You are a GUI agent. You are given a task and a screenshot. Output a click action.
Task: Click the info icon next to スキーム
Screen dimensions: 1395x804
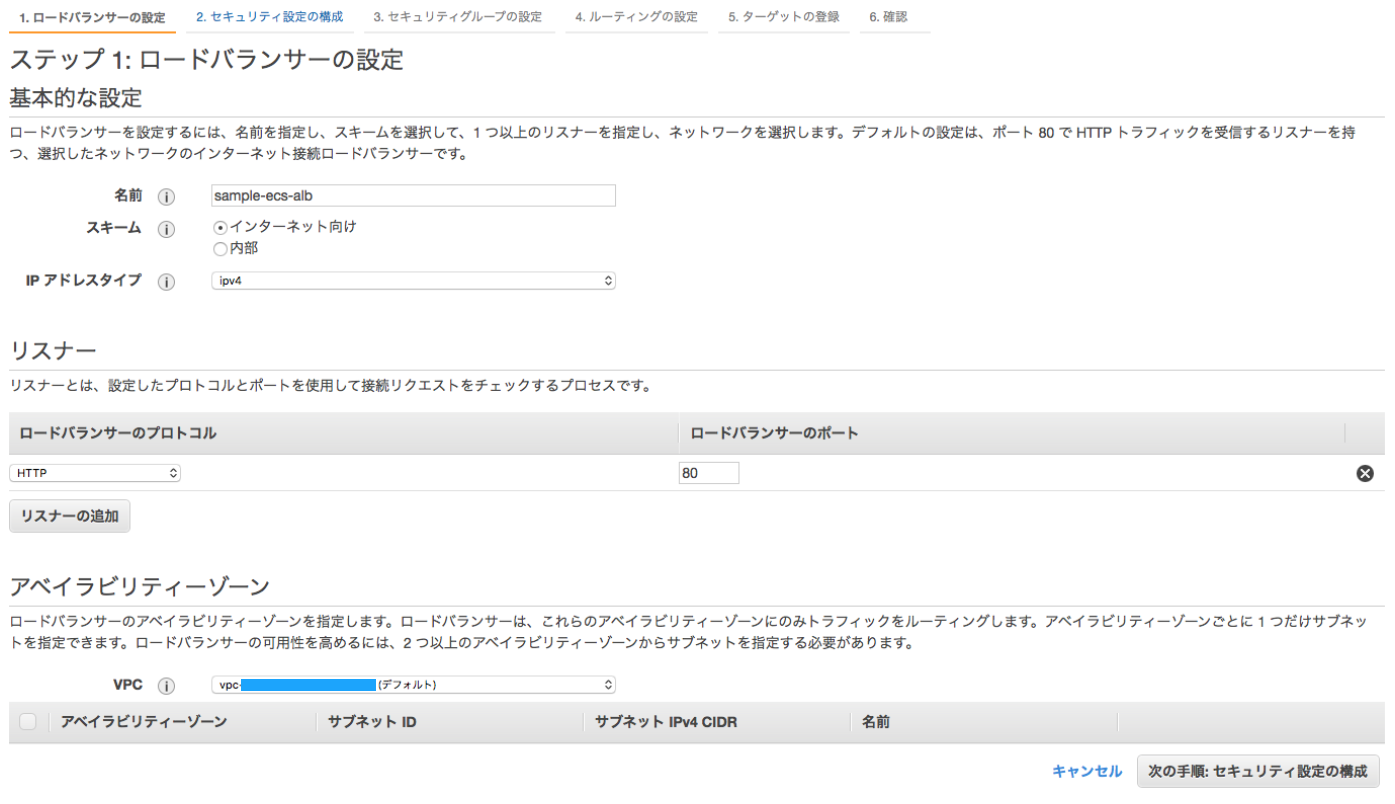pyautogui.click(x=167, y=229)
